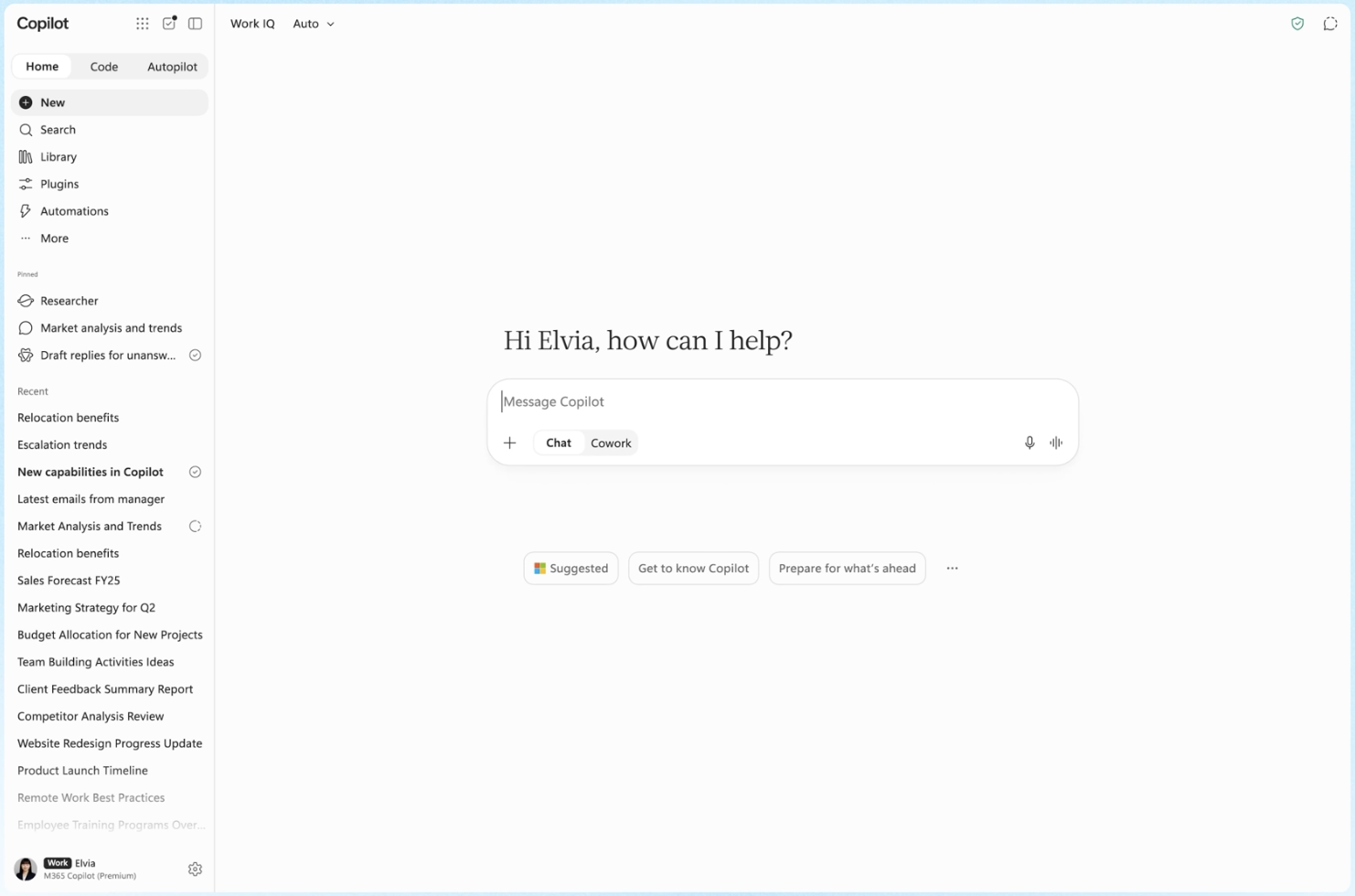The image size is (1355, 896).
Task: Focus the Message Copilot input field
Action: 783,402
